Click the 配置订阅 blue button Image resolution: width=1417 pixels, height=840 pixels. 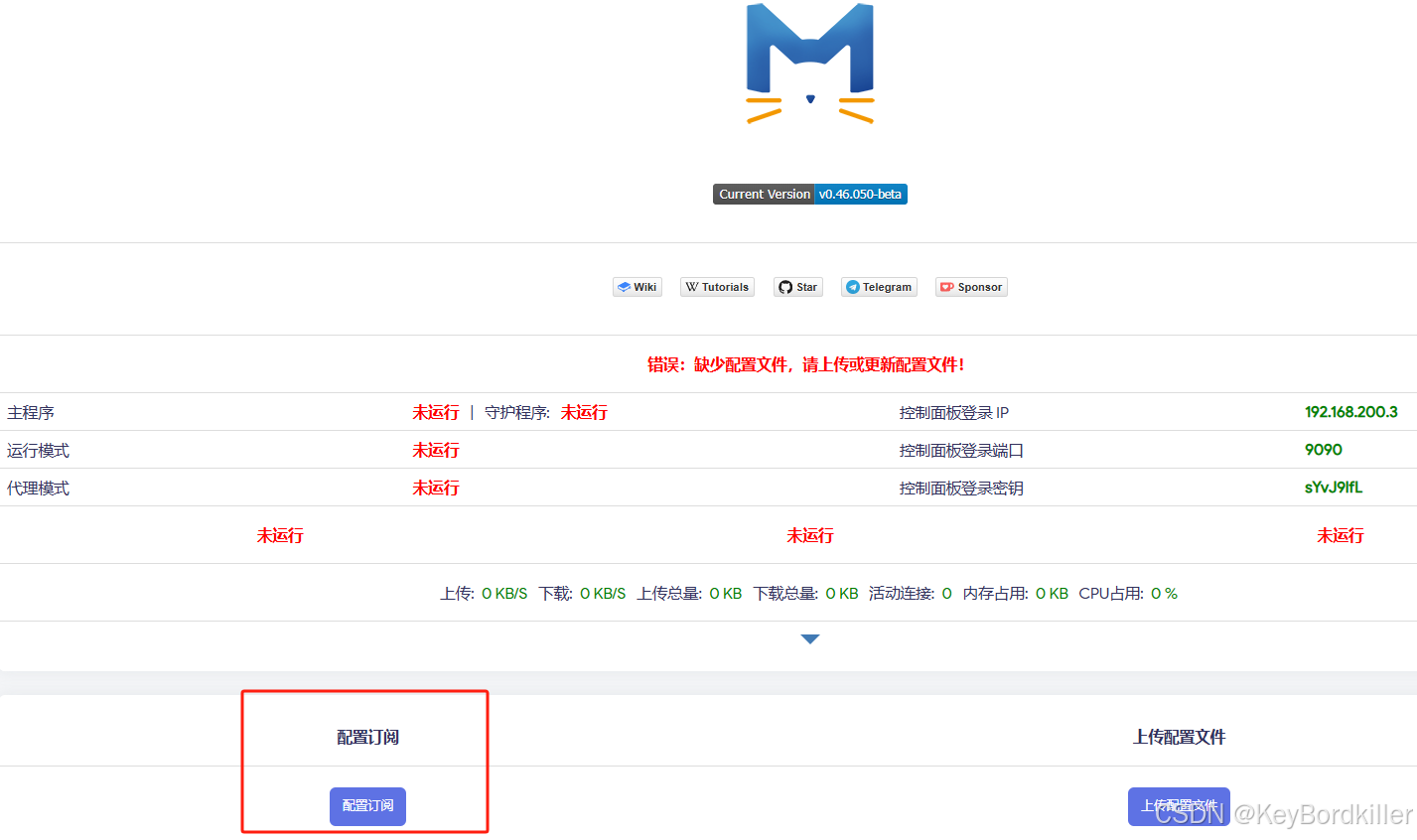(367, 805)
